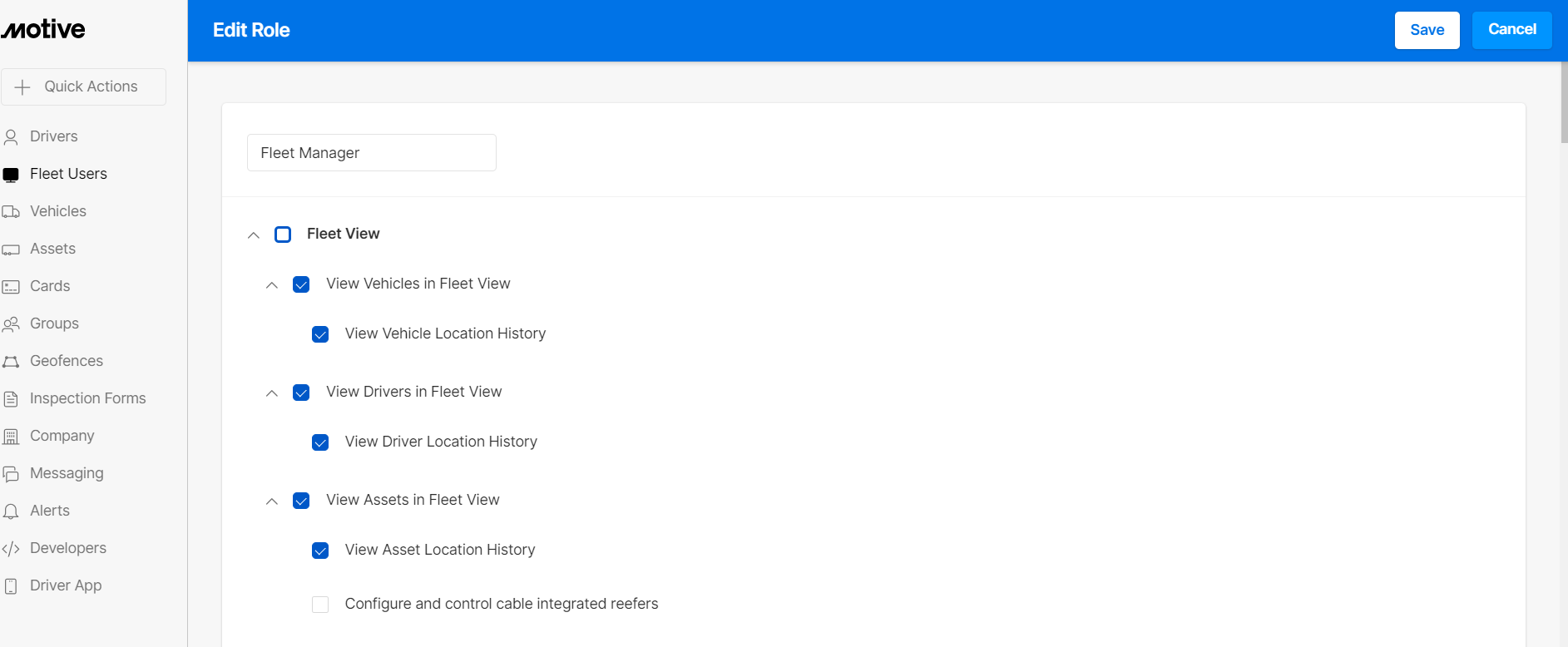Viewport: 1568px width, 647px height.
Task: Go to Assets in the sidebar
Action: coord(52,249)
